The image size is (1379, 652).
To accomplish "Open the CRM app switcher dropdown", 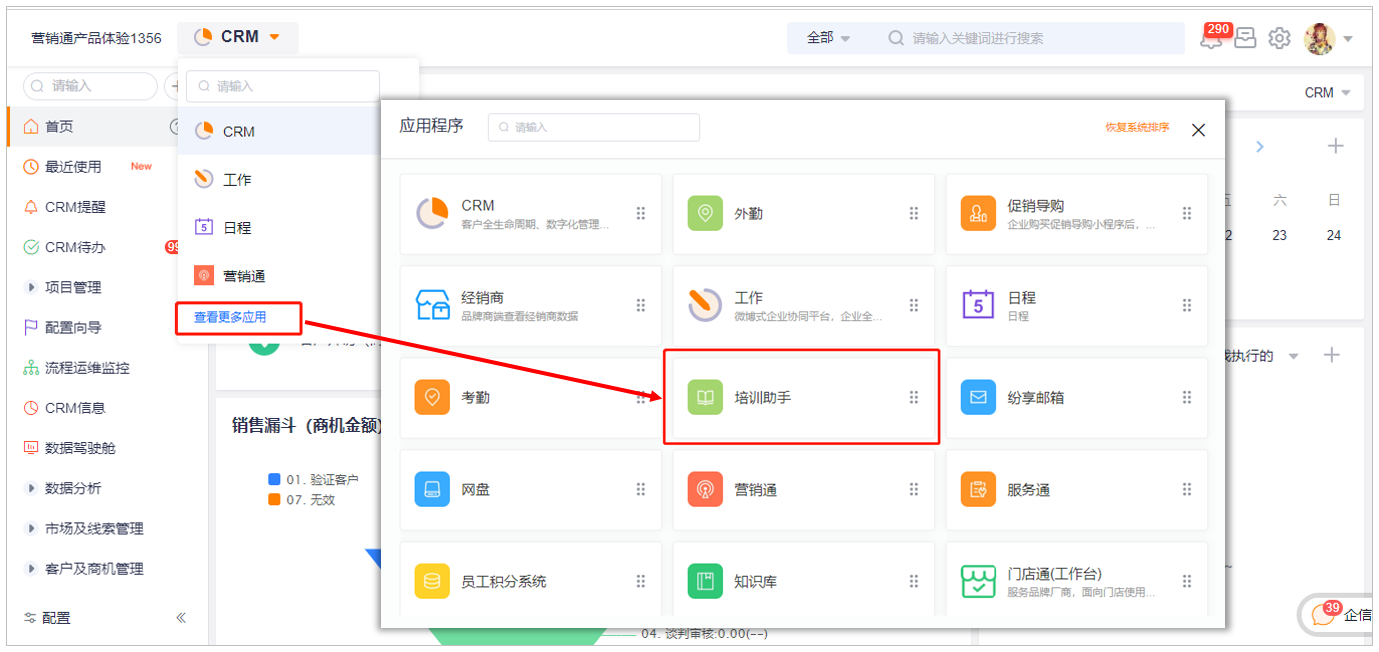I will [238, 37].
